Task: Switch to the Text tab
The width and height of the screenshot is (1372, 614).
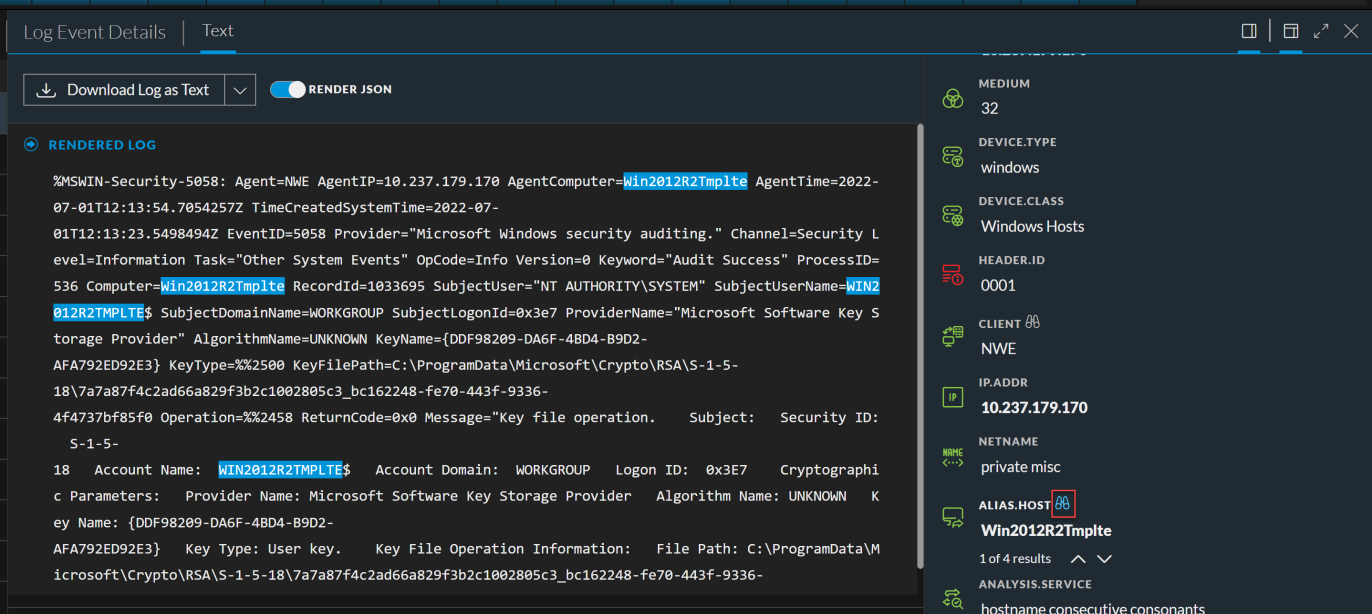Action: [218, 31]
